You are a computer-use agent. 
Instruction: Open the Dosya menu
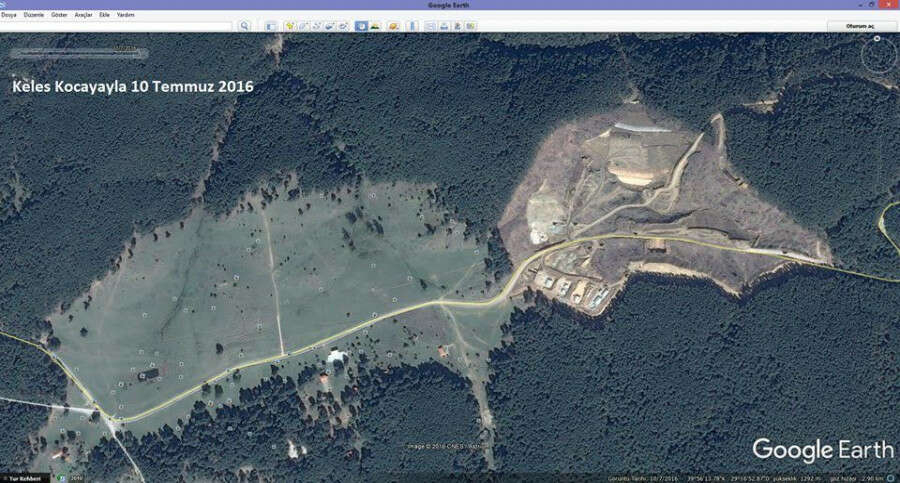pos(9,15)
